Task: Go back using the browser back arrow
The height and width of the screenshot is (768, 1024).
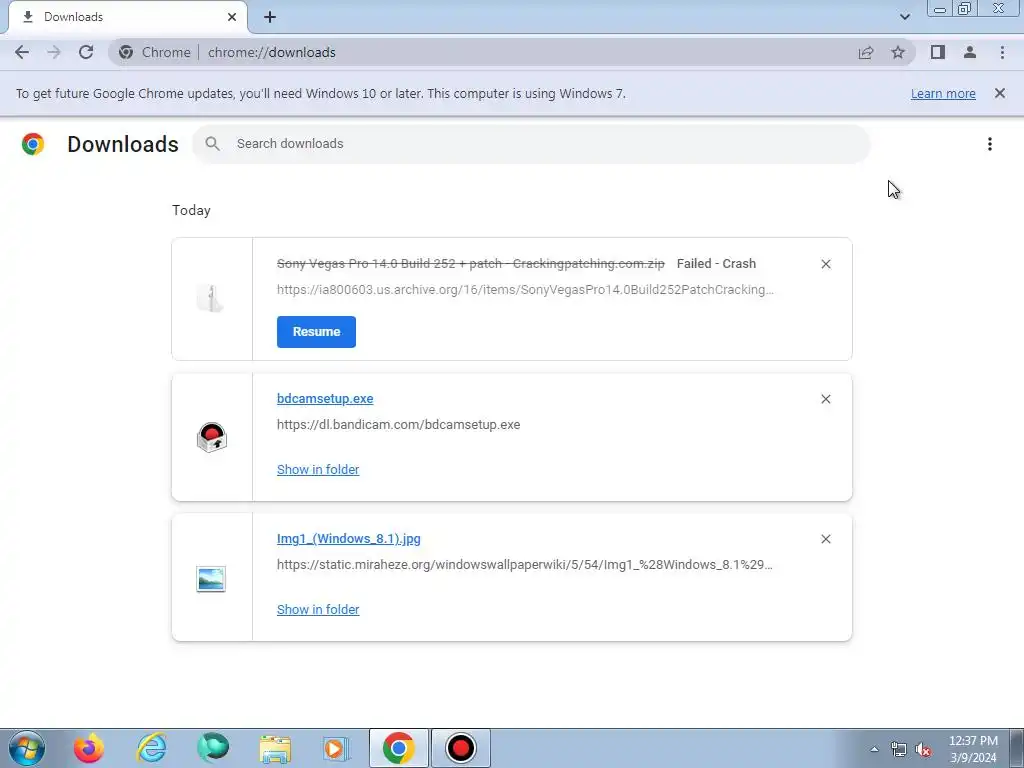Action: pyautogui.click(x=22, y=52)
